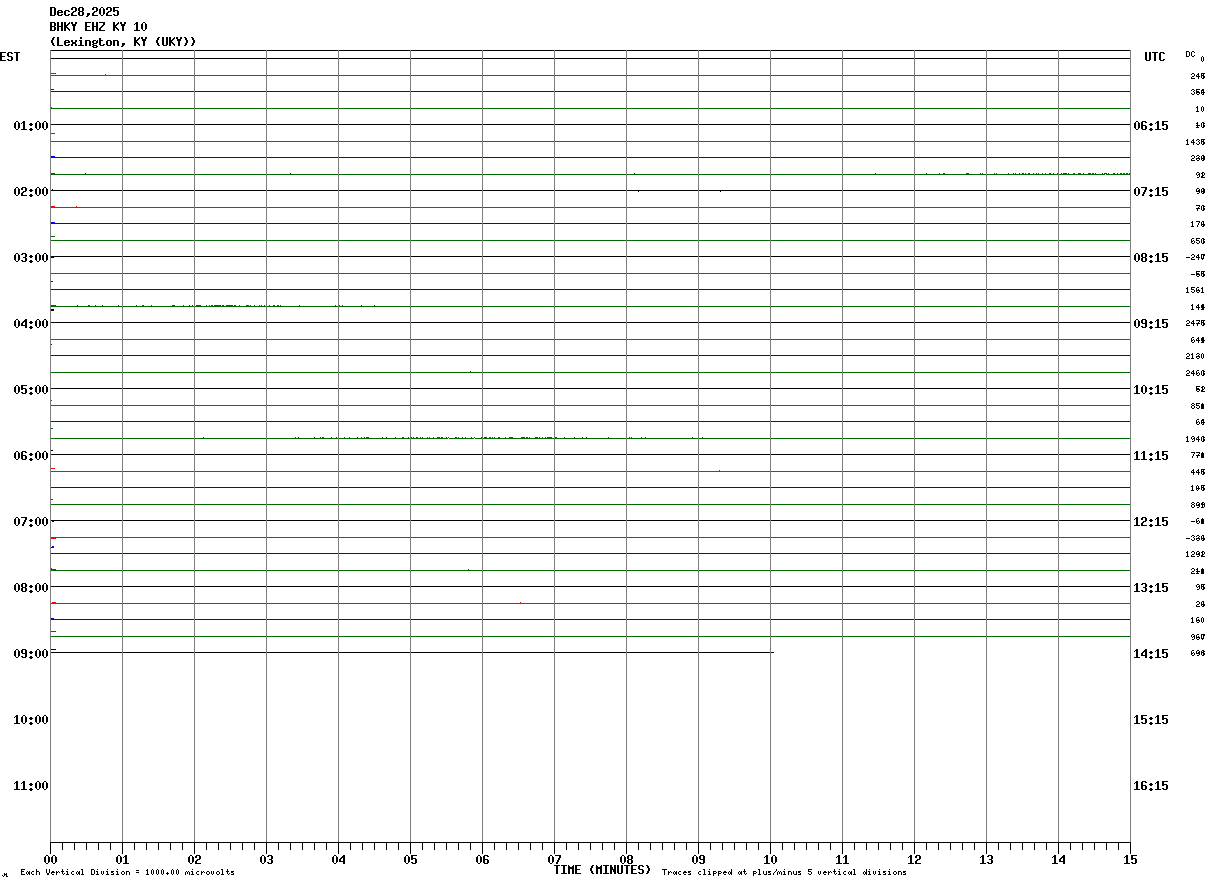Click the red marker on 08:15 trace
Image resolution: width=1210 pixels, height=886 pixels.
[x=520, y=603]
